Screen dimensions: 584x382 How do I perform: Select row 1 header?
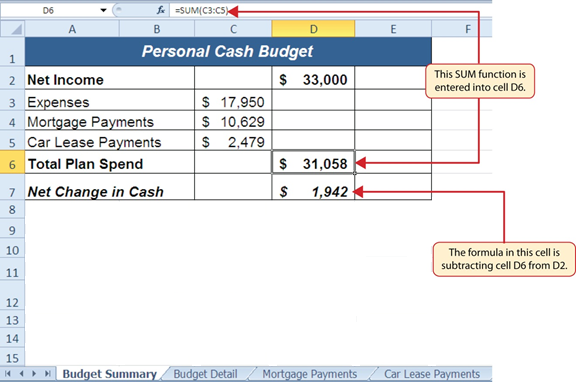[12, 52]
